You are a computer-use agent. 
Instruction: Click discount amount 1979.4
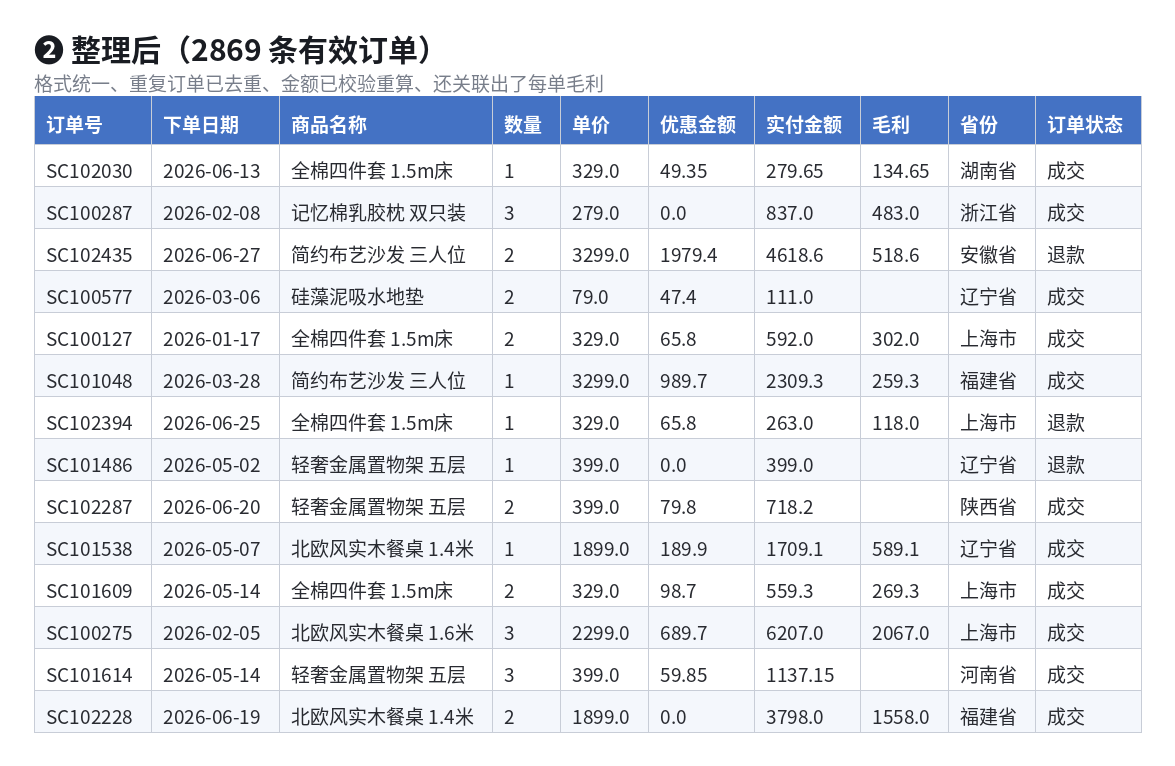click(x=689, y=256)
